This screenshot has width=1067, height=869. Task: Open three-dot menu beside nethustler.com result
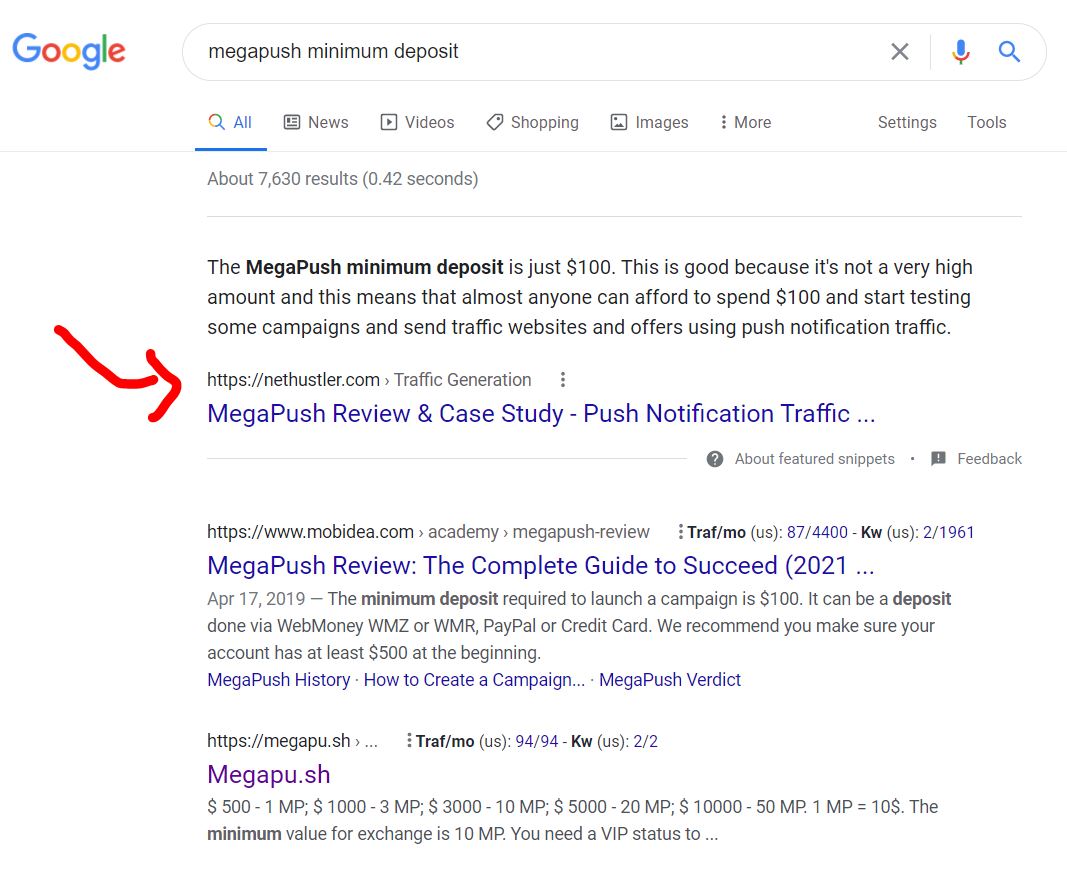tap(563, 380)
